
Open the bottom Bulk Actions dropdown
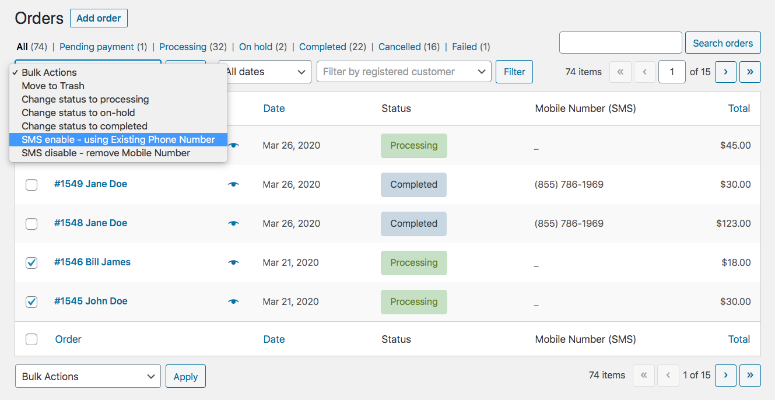tap(88, 376)
